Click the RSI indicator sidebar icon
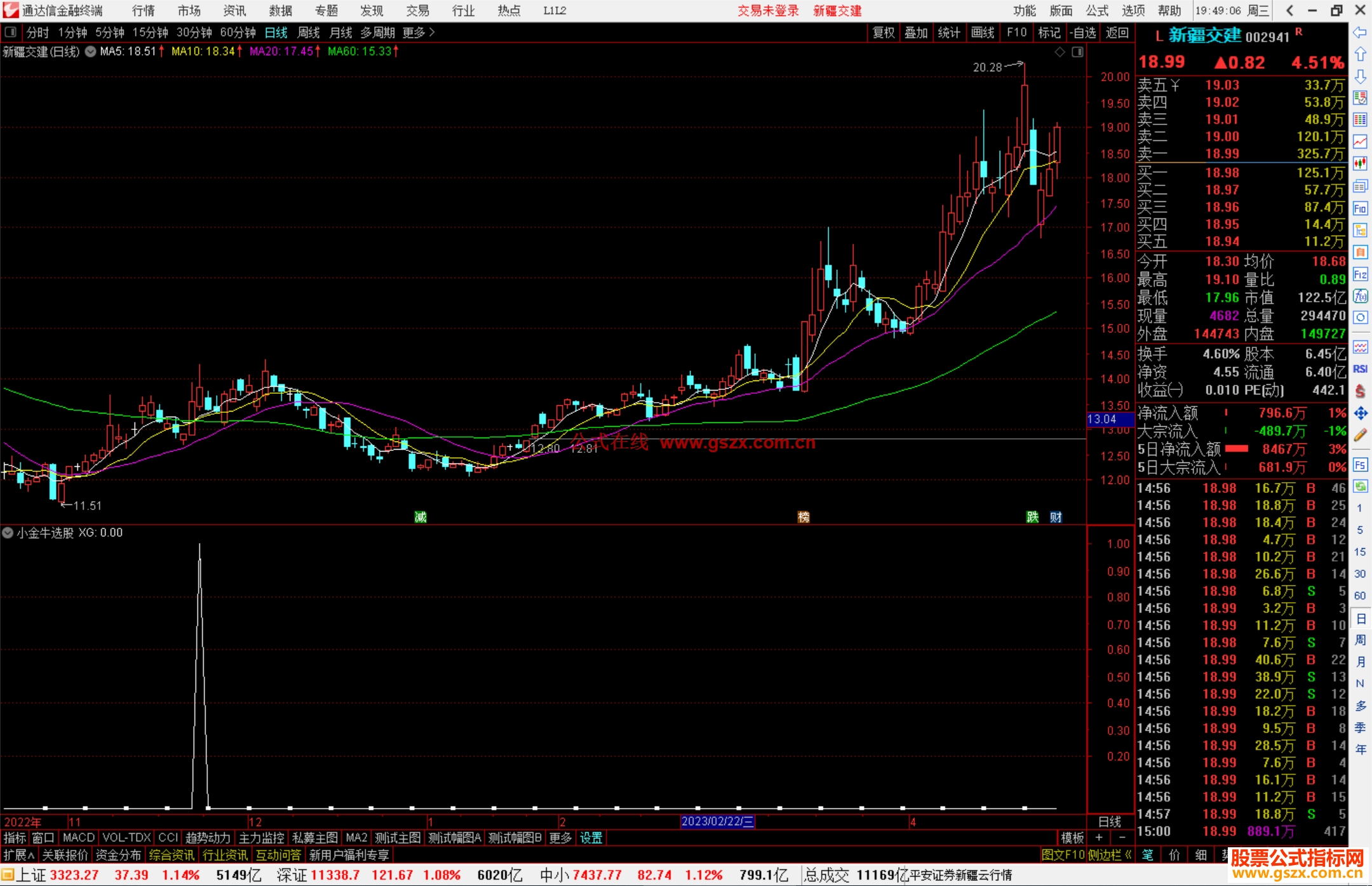 pos(1360,369)
